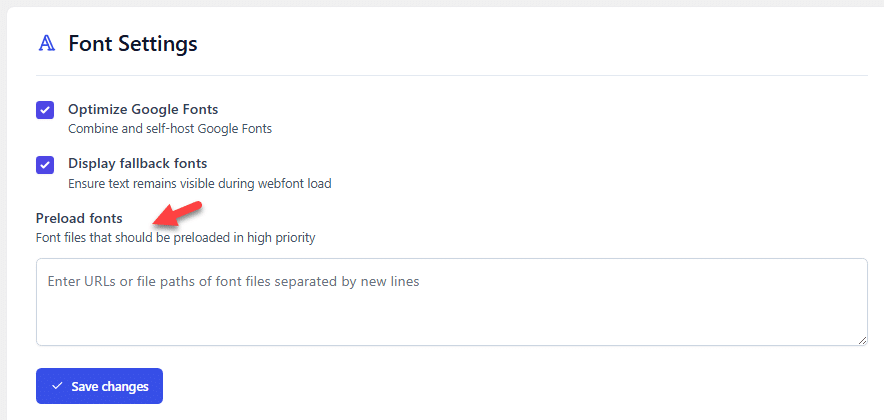Click the 'Enter URLs or file paths' placeholder
884x420 pixels.
pyautogui.click(x=233, y=281)
